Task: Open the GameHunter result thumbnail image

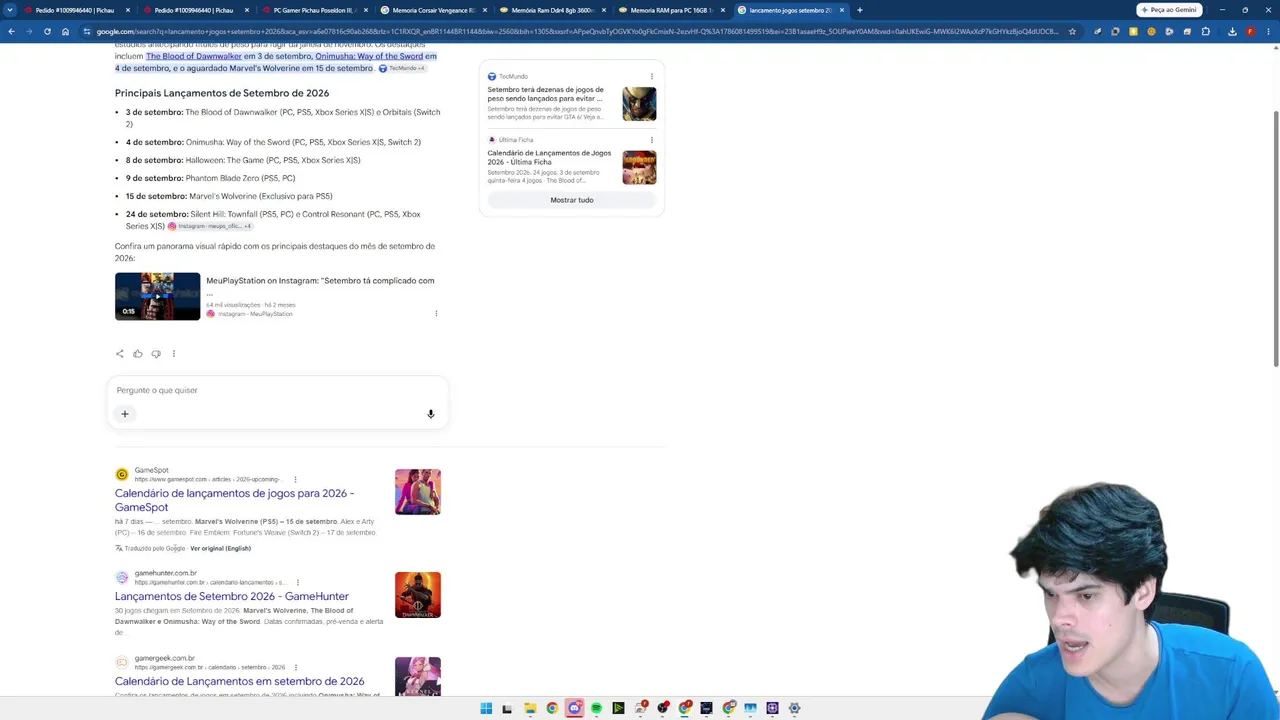Action: (418, 595)
